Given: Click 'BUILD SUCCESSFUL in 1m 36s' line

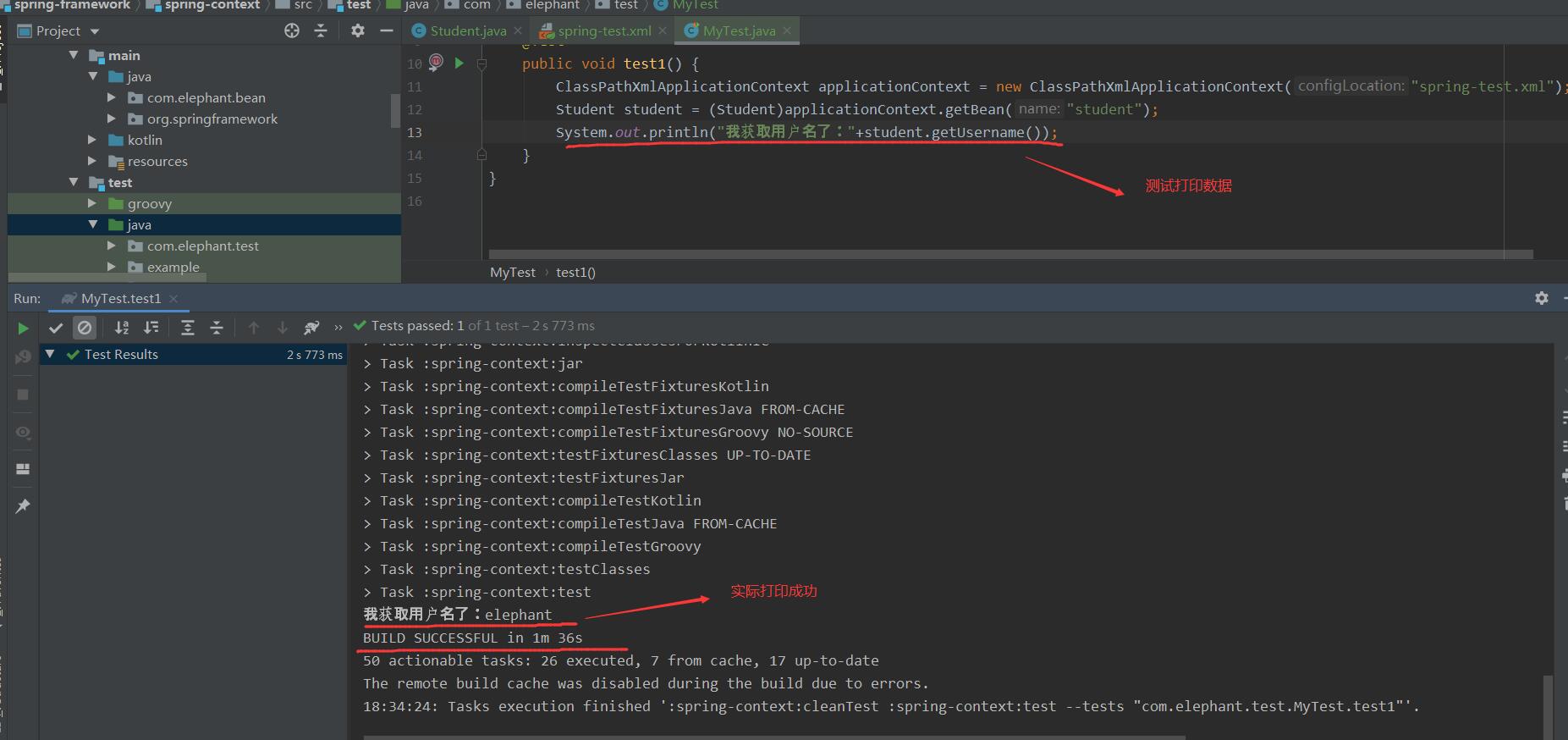Looking at the screenshot, I should (472, 638).
